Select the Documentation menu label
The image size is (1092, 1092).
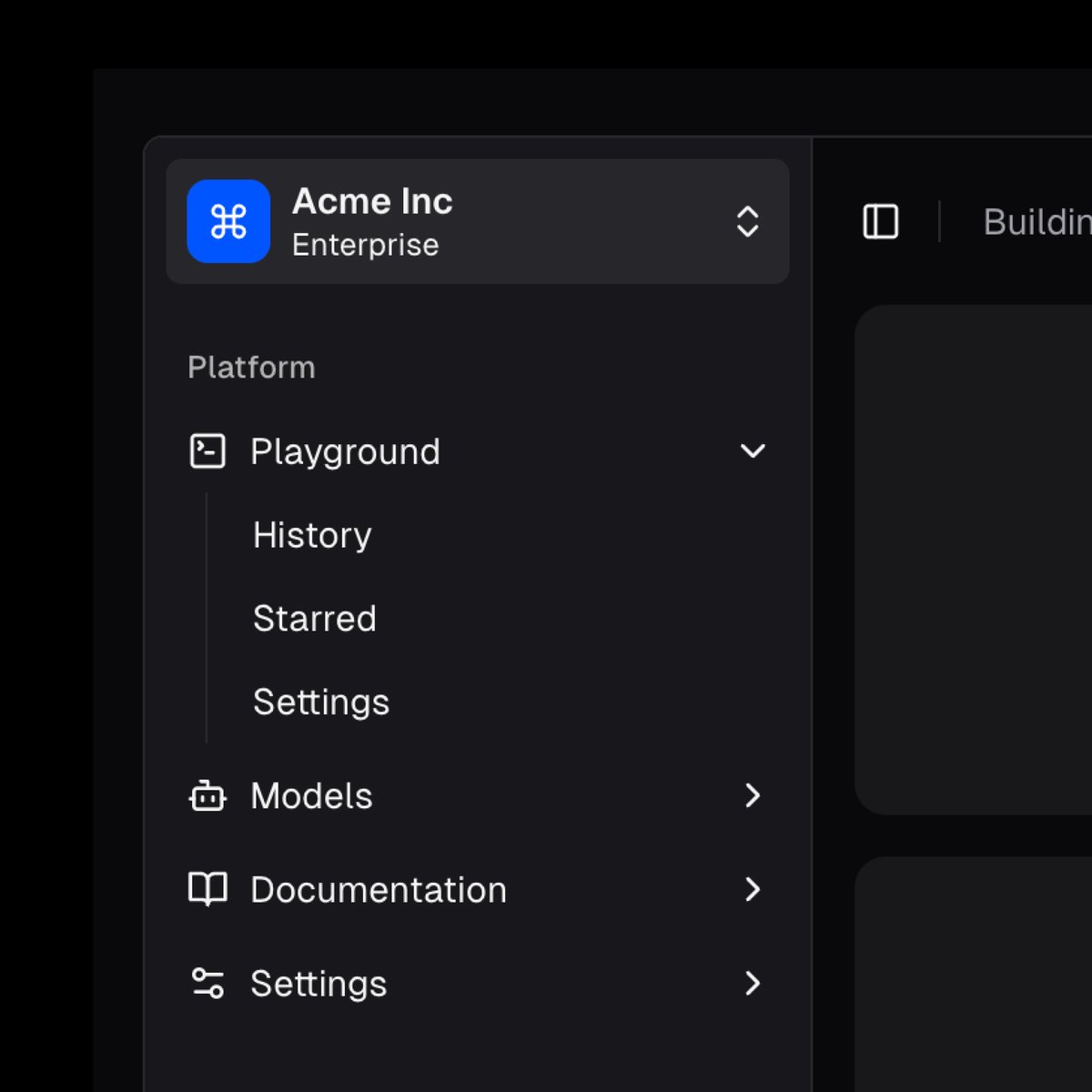[x=379, y=890]
